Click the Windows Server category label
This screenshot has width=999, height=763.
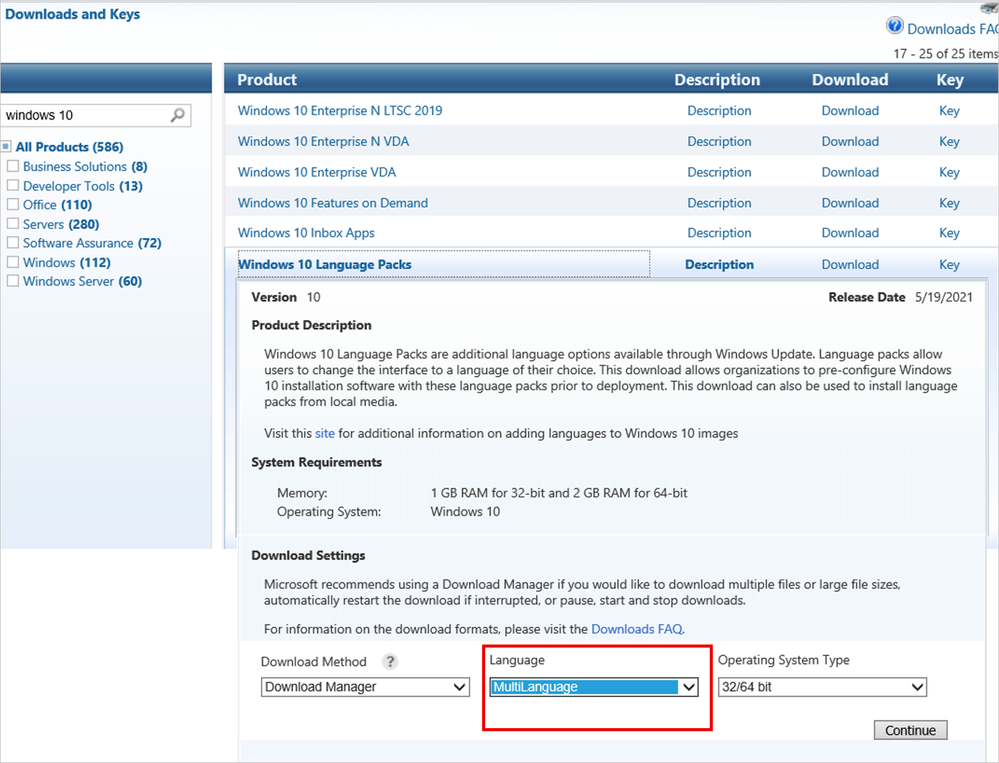[82, 282]
